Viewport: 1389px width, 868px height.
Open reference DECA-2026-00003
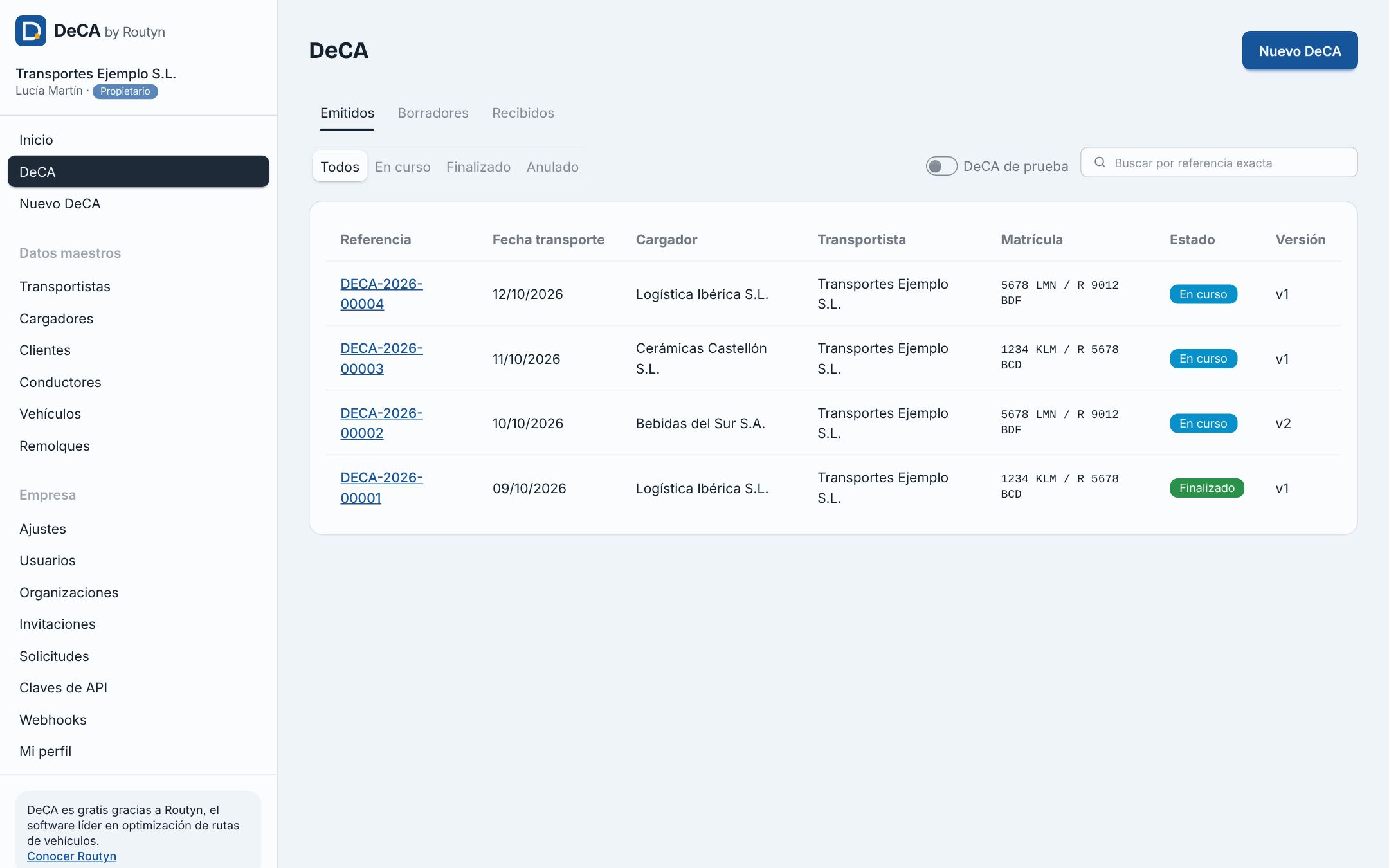[381, 359]
